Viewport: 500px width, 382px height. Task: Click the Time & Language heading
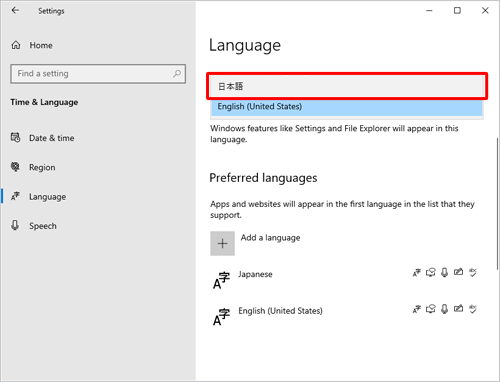pos(44,102)
